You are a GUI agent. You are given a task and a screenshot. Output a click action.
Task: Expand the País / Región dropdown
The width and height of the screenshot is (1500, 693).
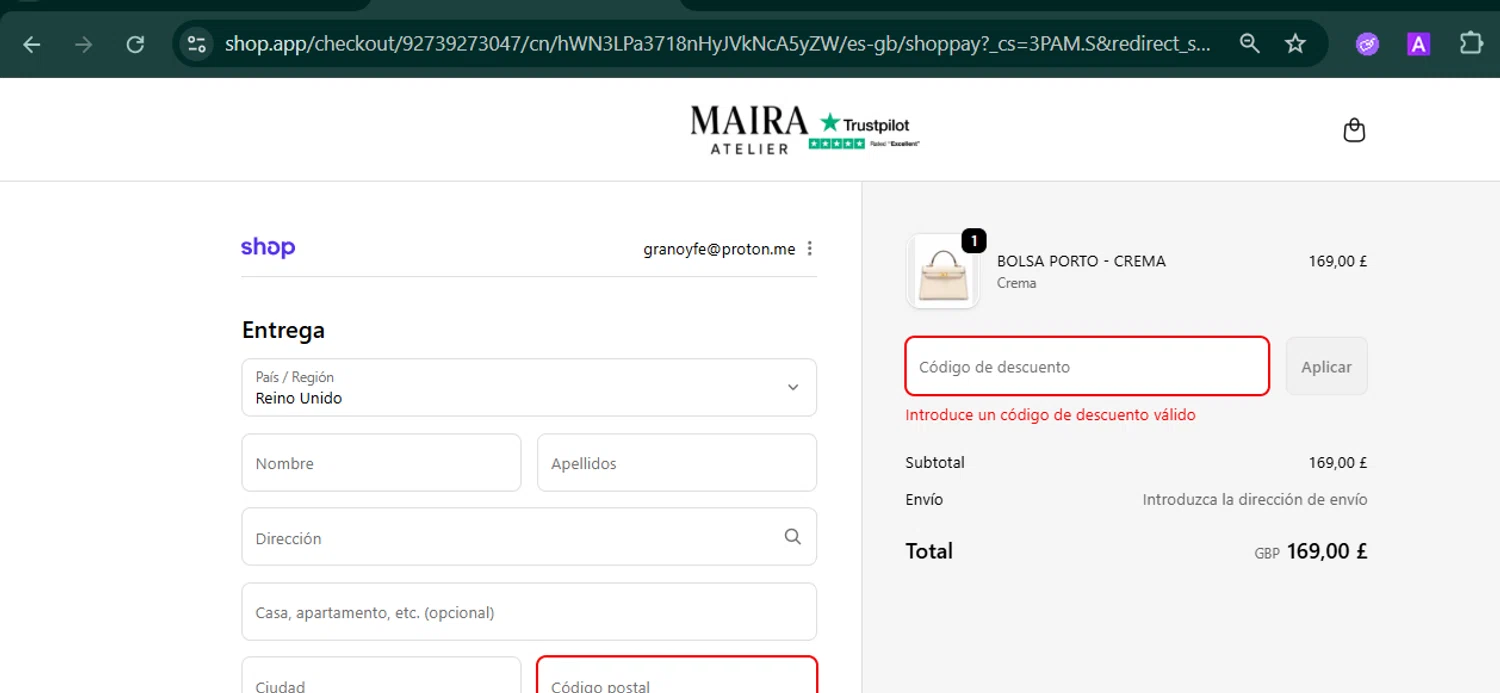(529, 387)
